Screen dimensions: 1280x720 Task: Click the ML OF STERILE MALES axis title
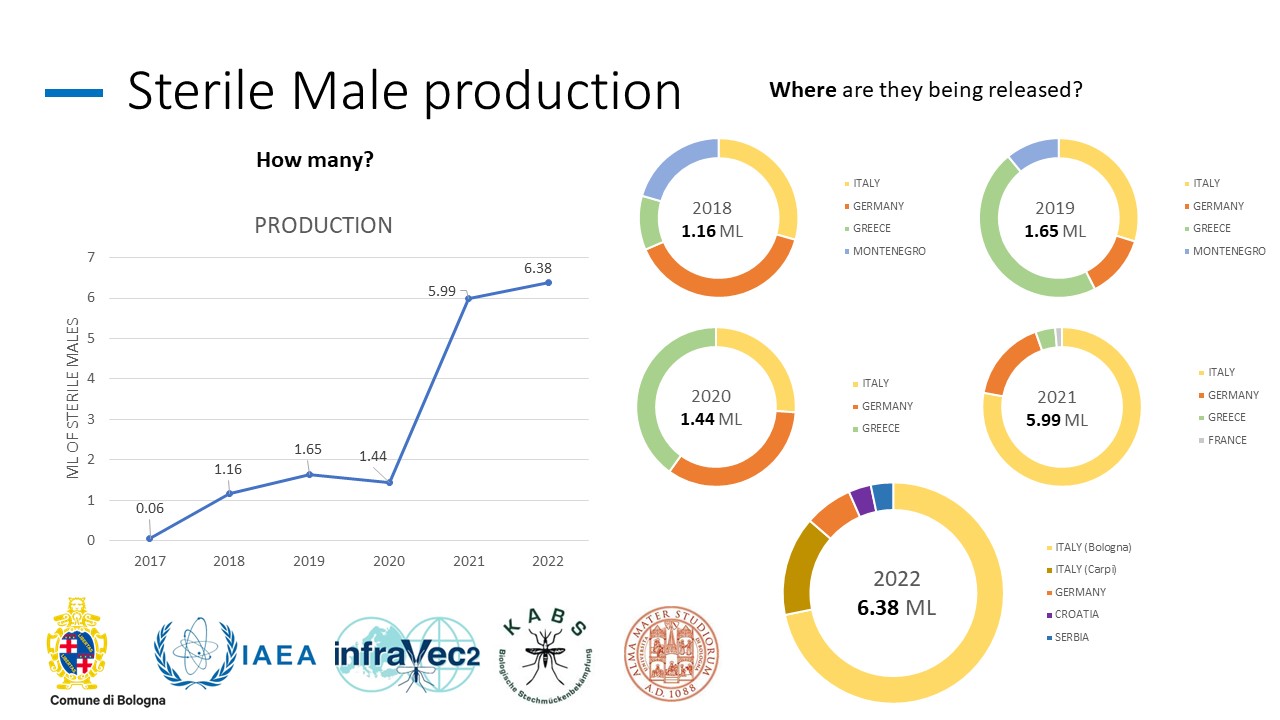click(73, 398)
